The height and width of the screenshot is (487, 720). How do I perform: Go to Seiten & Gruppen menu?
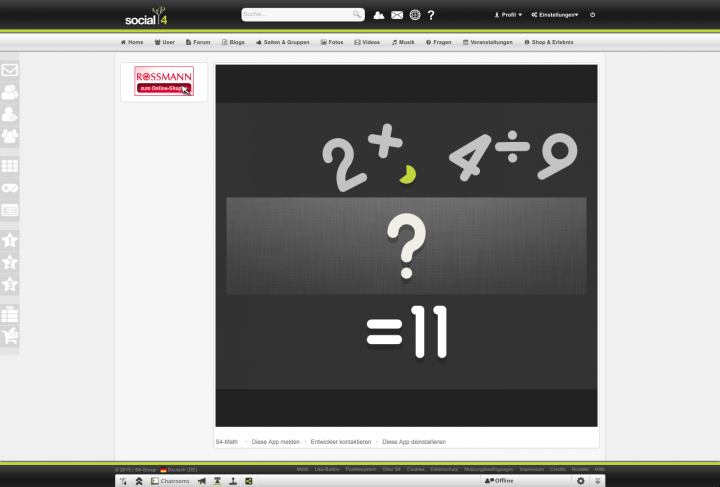pos(284,42)
